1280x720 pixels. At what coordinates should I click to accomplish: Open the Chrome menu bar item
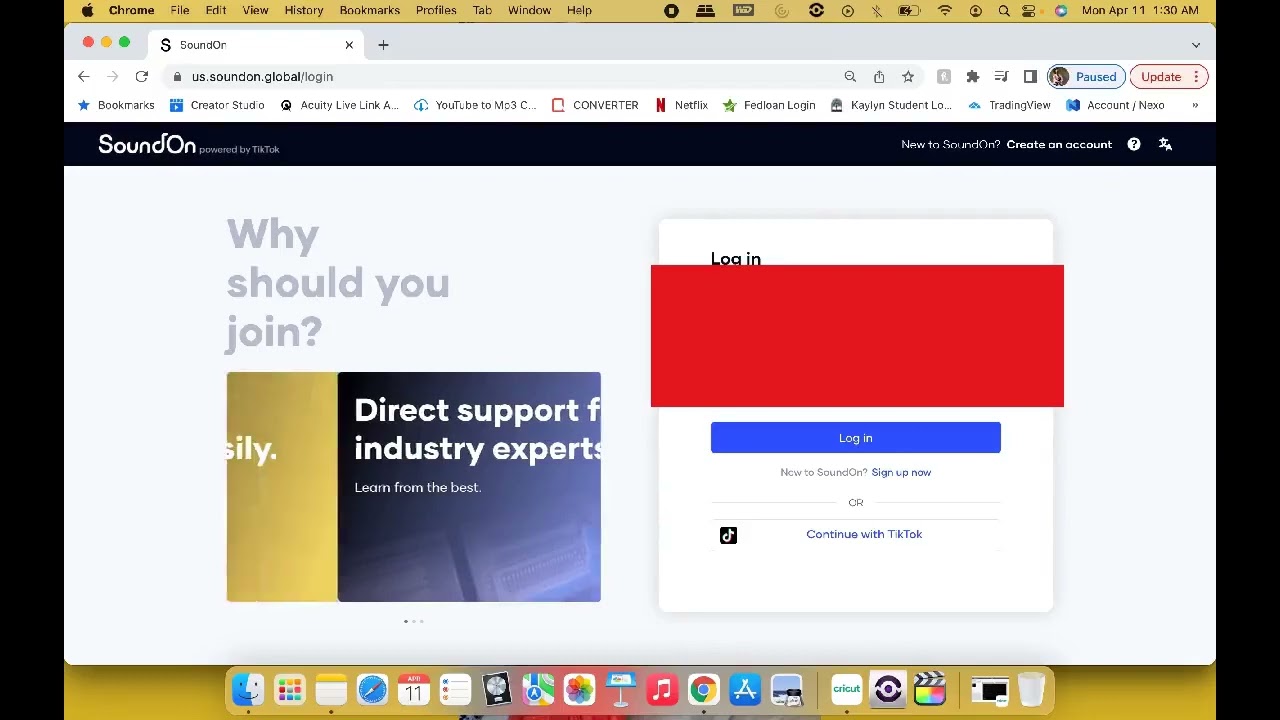coord(131,10)
